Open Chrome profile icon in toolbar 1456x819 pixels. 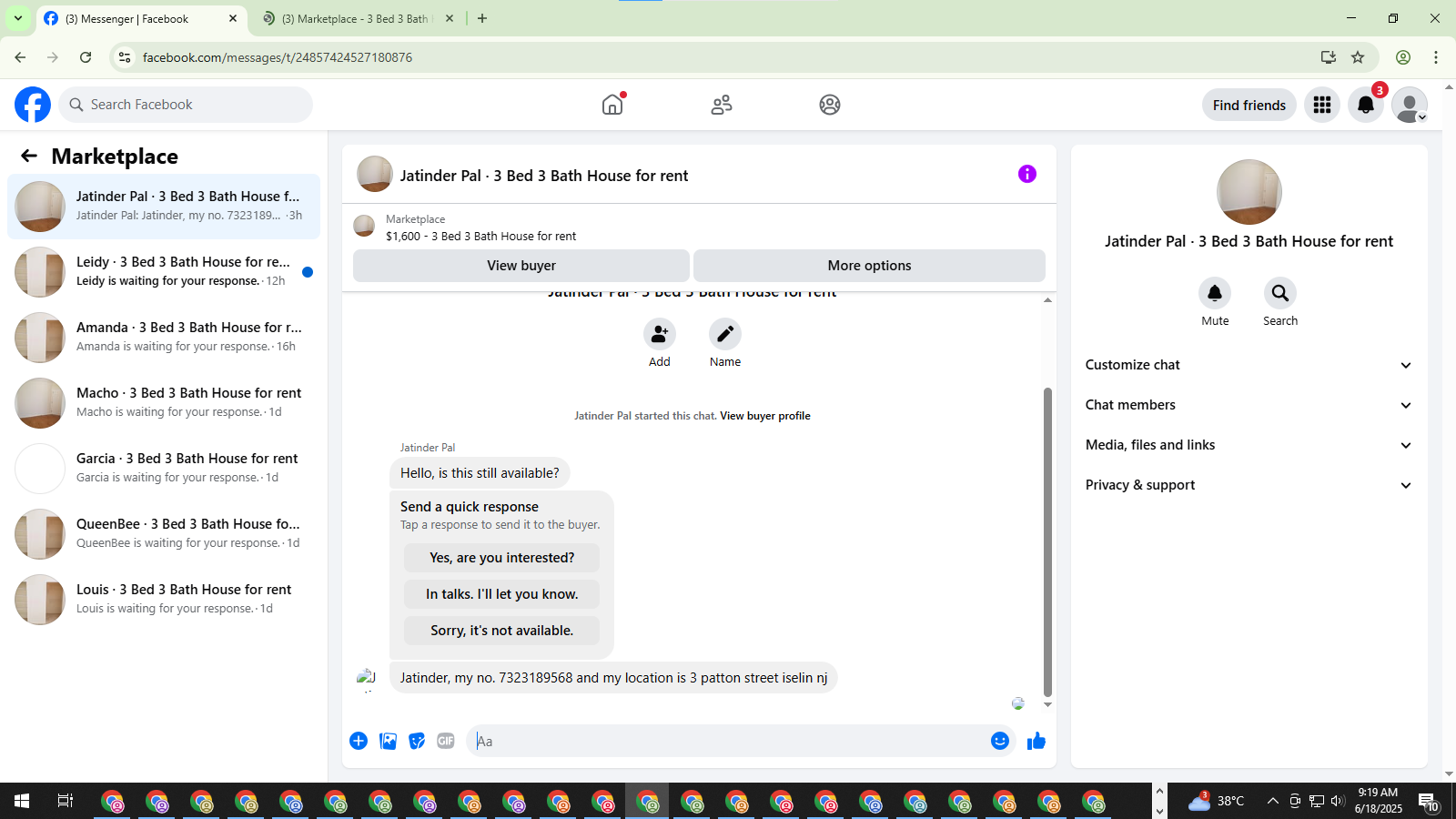click(x=1403, y=57)
